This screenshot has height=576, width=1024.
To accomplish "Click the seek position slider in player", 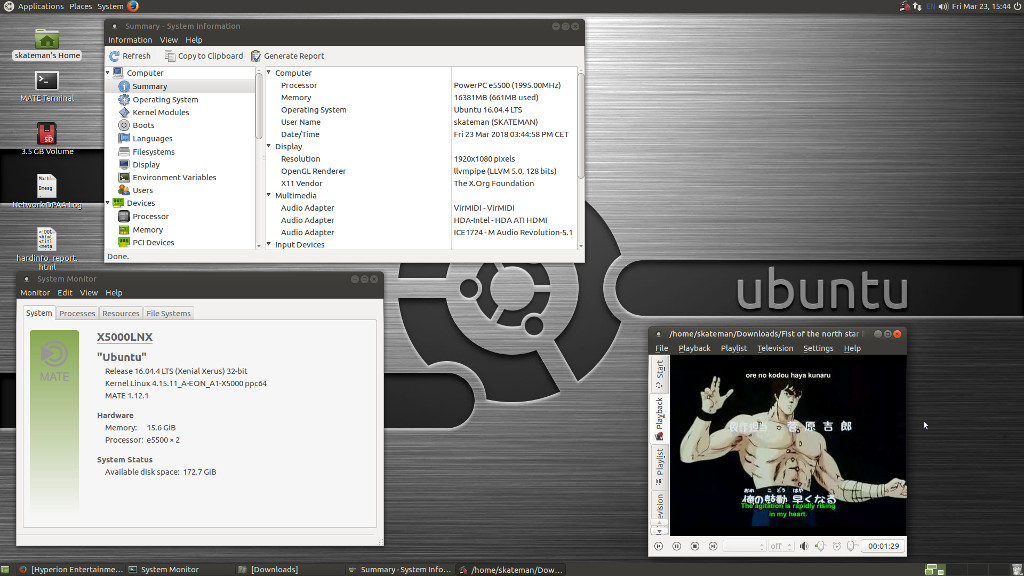I will click(852, 546).
